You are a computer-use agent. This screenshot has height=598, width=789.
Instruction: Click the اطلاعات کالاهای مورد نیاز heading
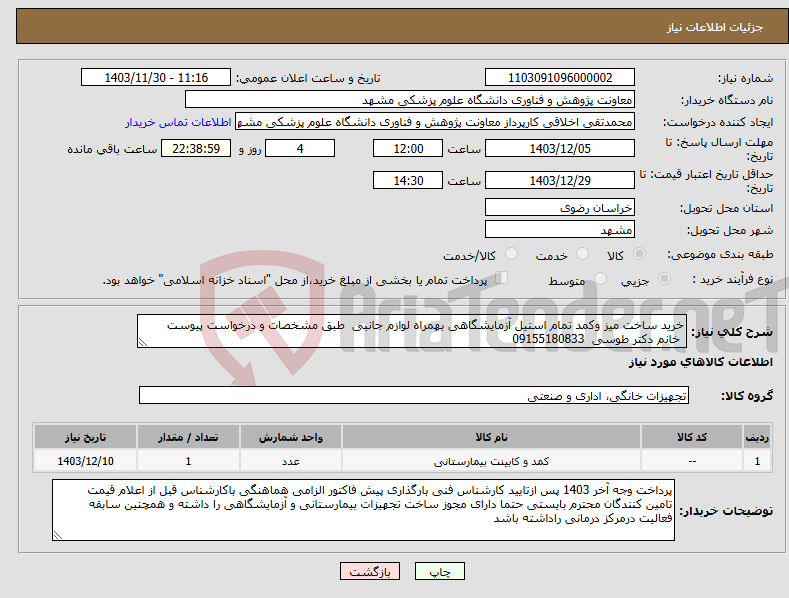pyautogui.click(x=700, y=362)
